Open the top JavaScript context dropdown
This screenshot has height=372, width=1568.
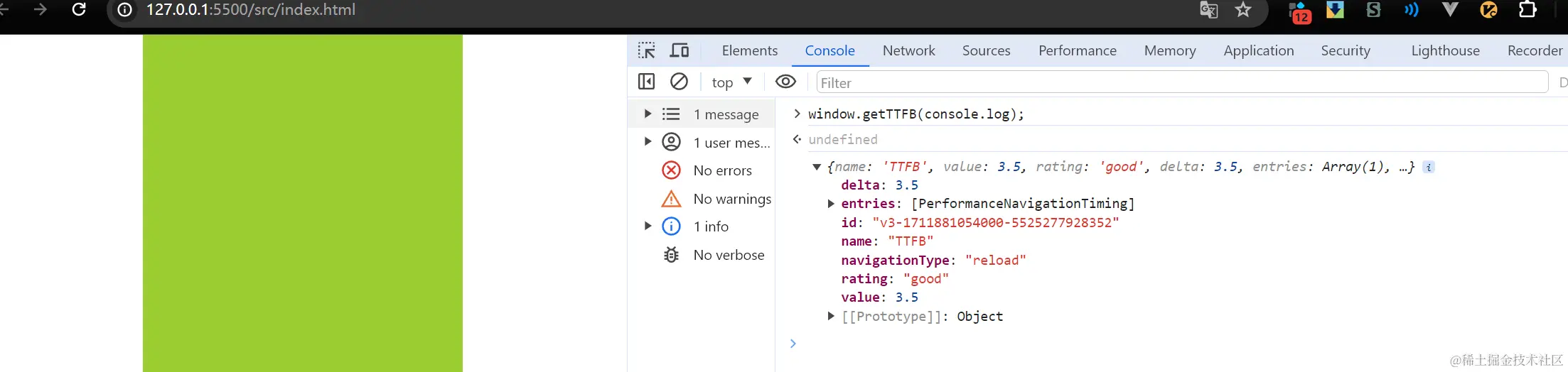click(x=731, y=82)
